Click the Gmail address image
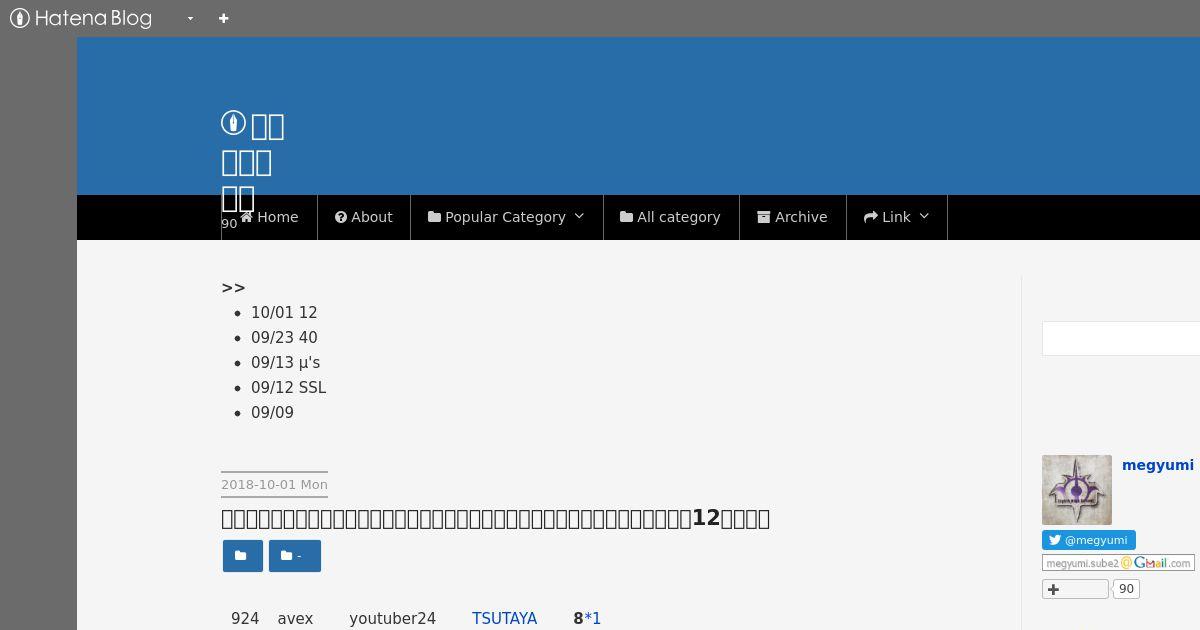This screenshot has width=1200, height=630. 1118,563
